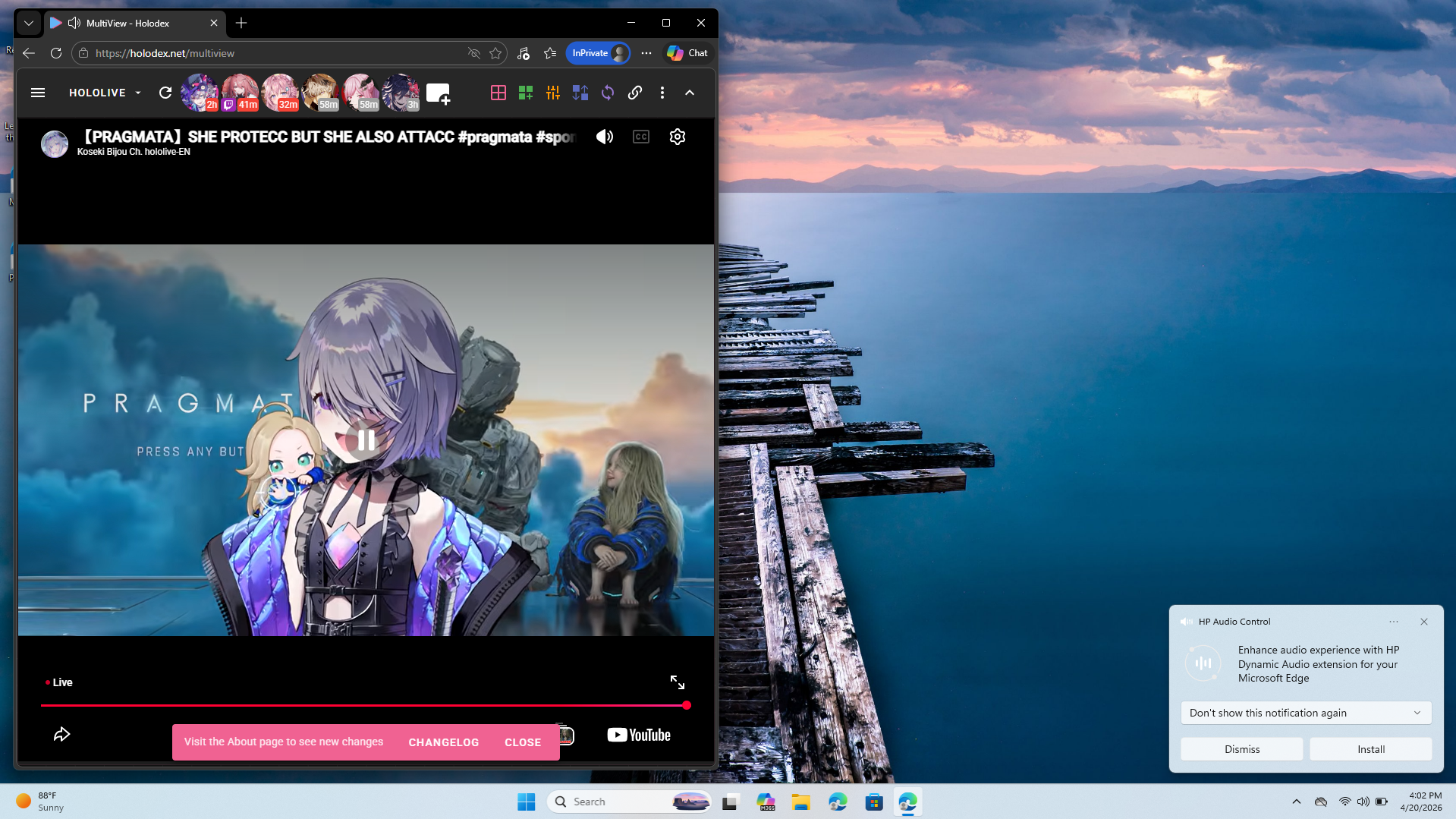This screenshot has height=819, width=1456.
Task: Open HP Audio Control notification options
Action: pos(1394,622)
